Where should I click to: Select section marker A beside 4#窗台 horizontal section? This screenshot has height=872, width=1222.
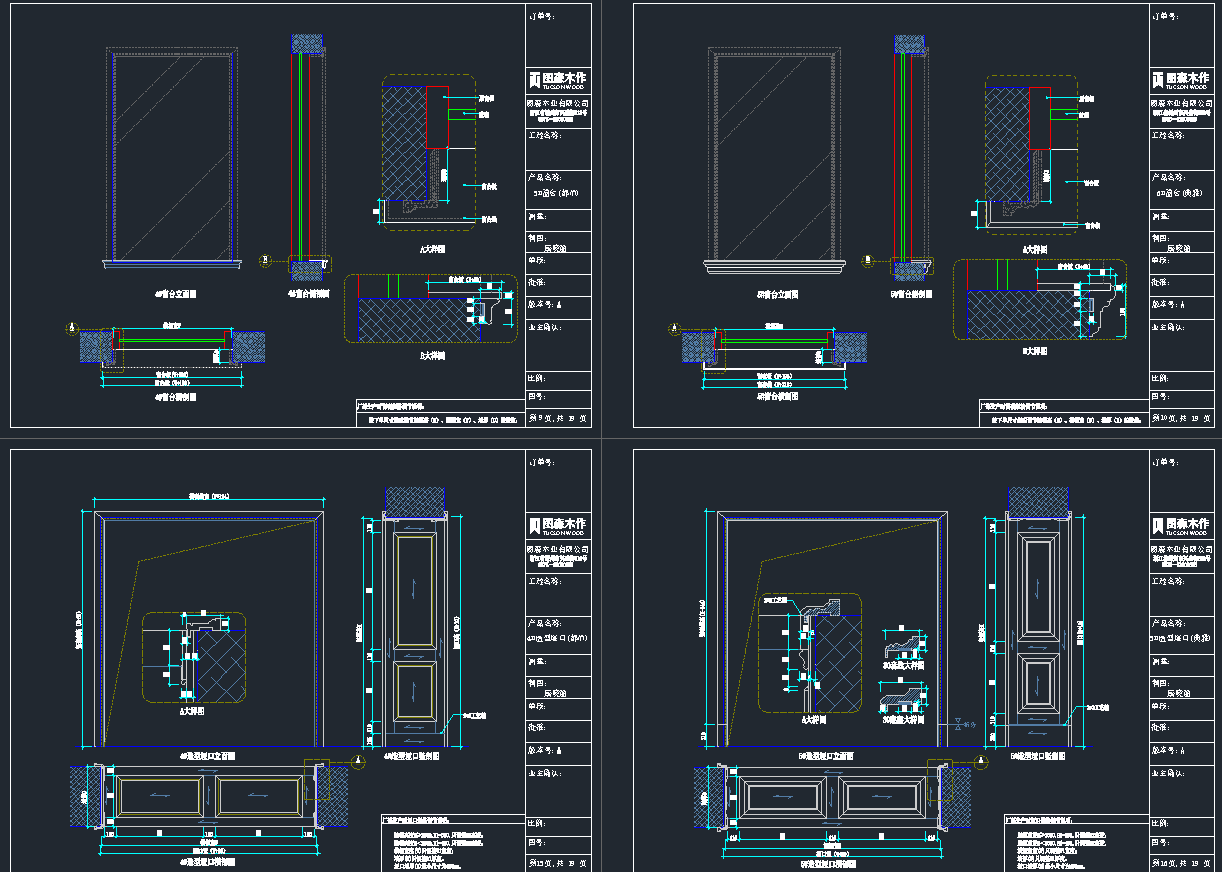pos(71,328)
